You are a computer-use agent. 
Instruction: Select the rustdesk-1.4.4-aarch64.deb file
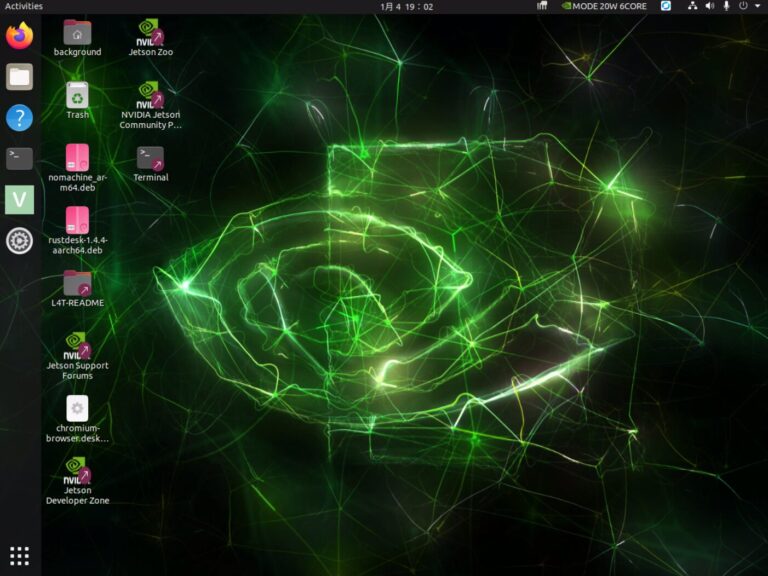tap(77, 221)
